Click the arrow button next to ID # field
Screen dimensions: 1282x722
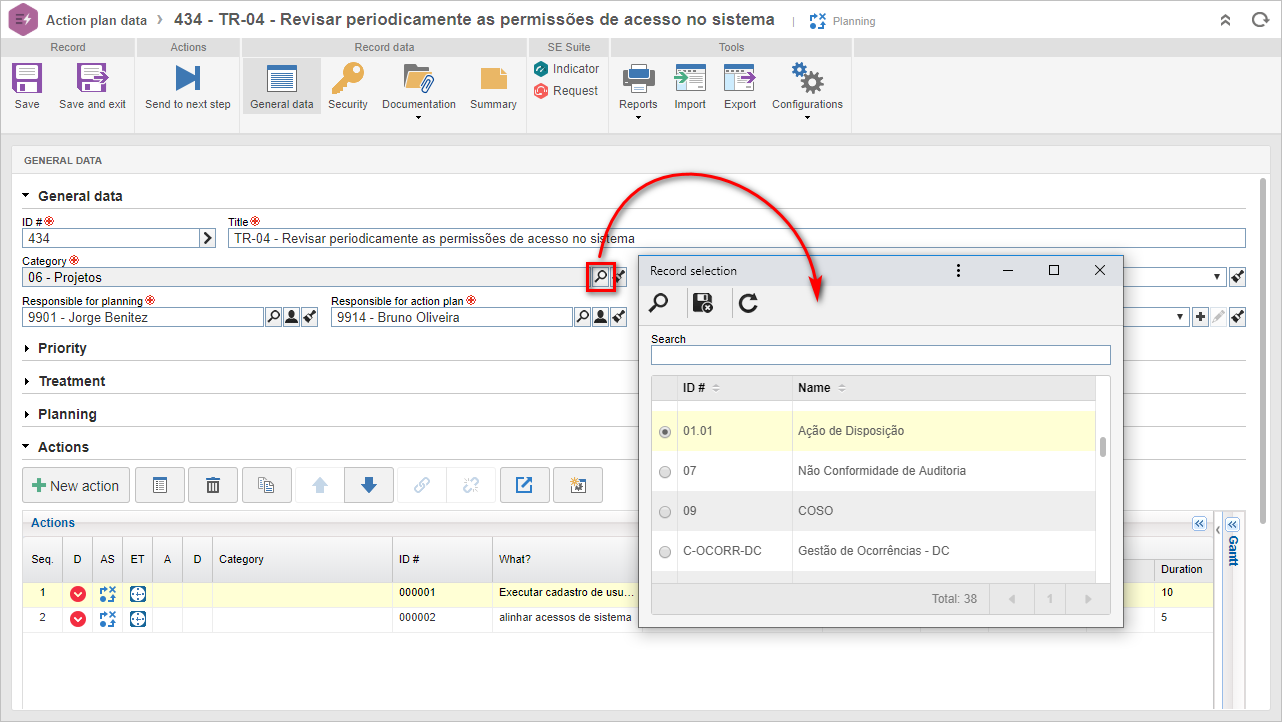point(208,238)
